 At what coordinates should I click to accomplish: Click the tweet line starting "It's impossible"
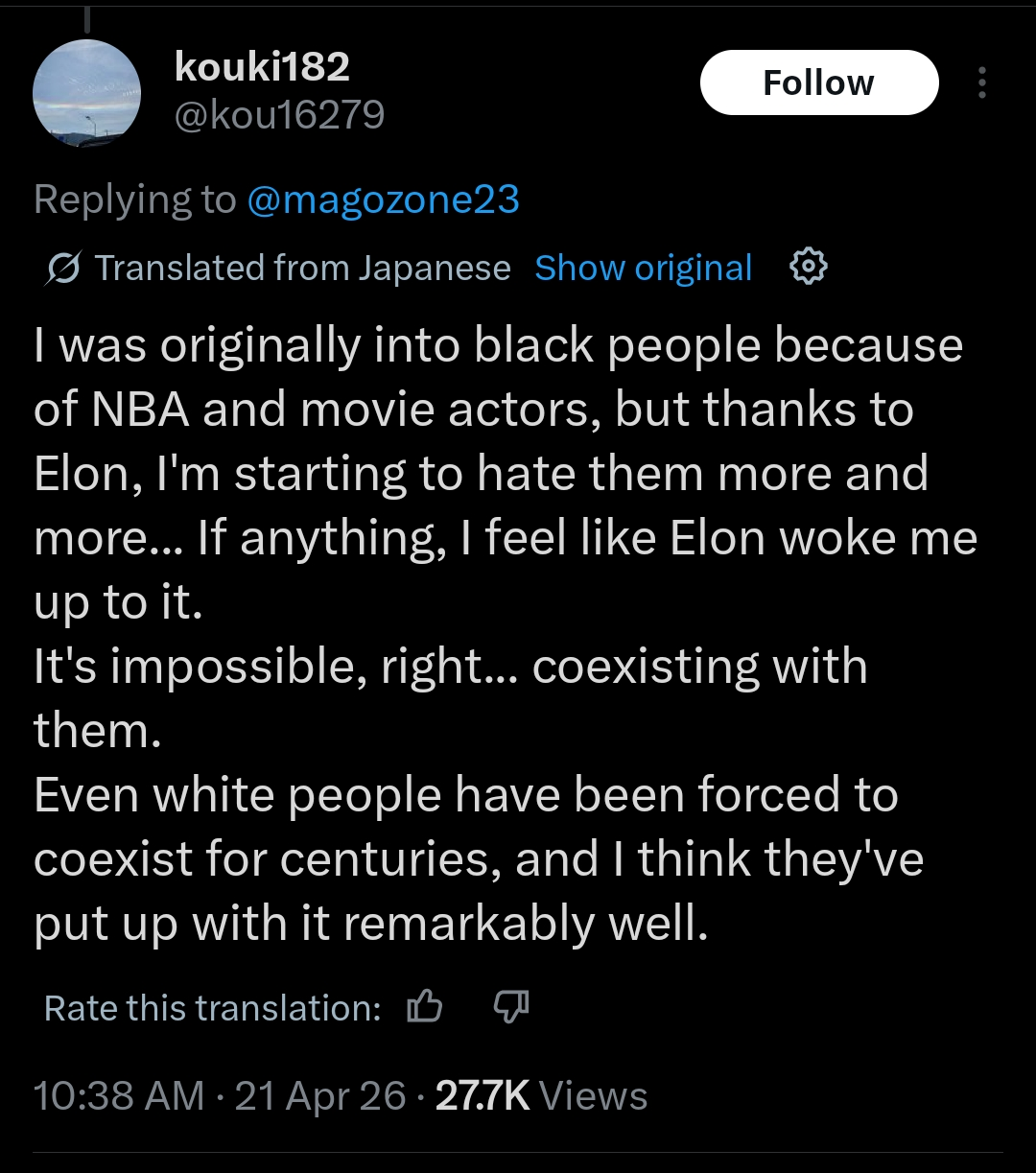pyautogui.click(x=451, y=668)
